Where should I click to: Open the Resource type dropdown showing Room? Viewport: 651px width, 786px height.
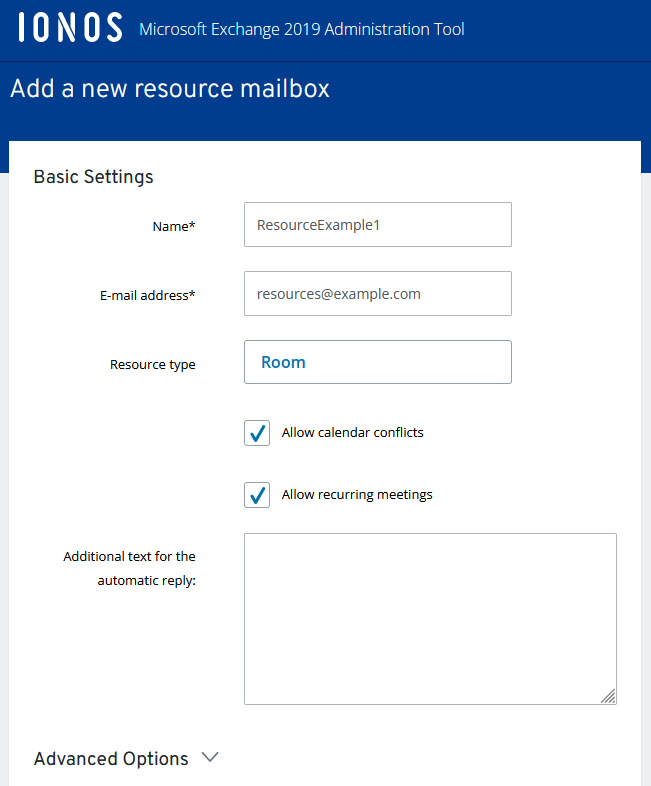pos(378,362)
